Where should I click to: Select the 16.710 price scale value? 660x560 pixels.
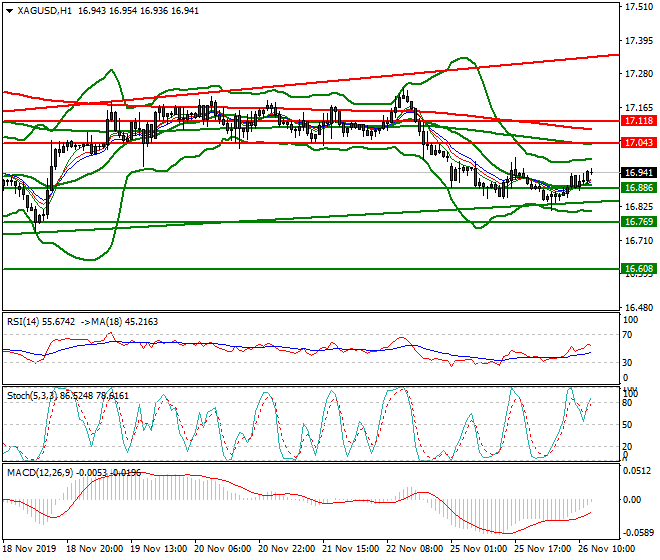tap(639, 241)
